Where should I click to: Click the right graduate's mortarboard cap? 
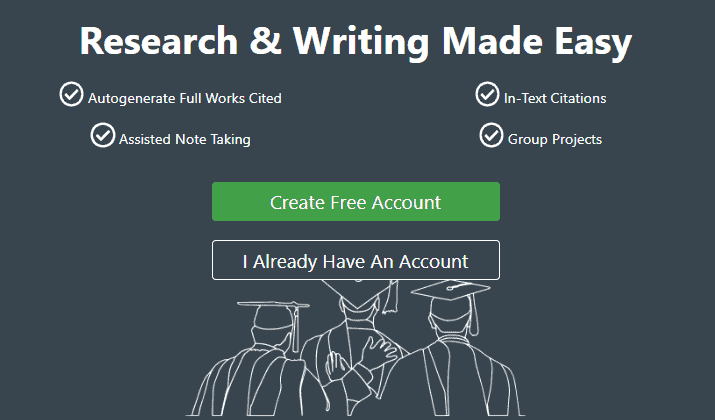pos(451,290)
